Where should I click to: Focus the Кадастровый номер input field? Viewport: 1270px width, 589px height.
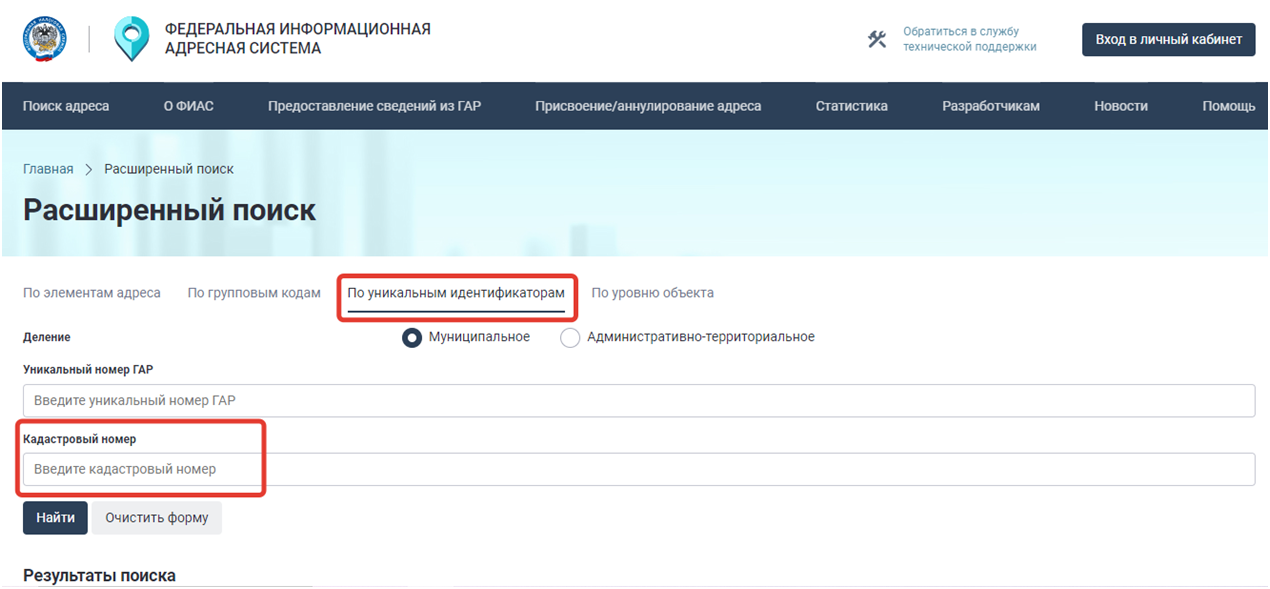click(x=638, y=469)
